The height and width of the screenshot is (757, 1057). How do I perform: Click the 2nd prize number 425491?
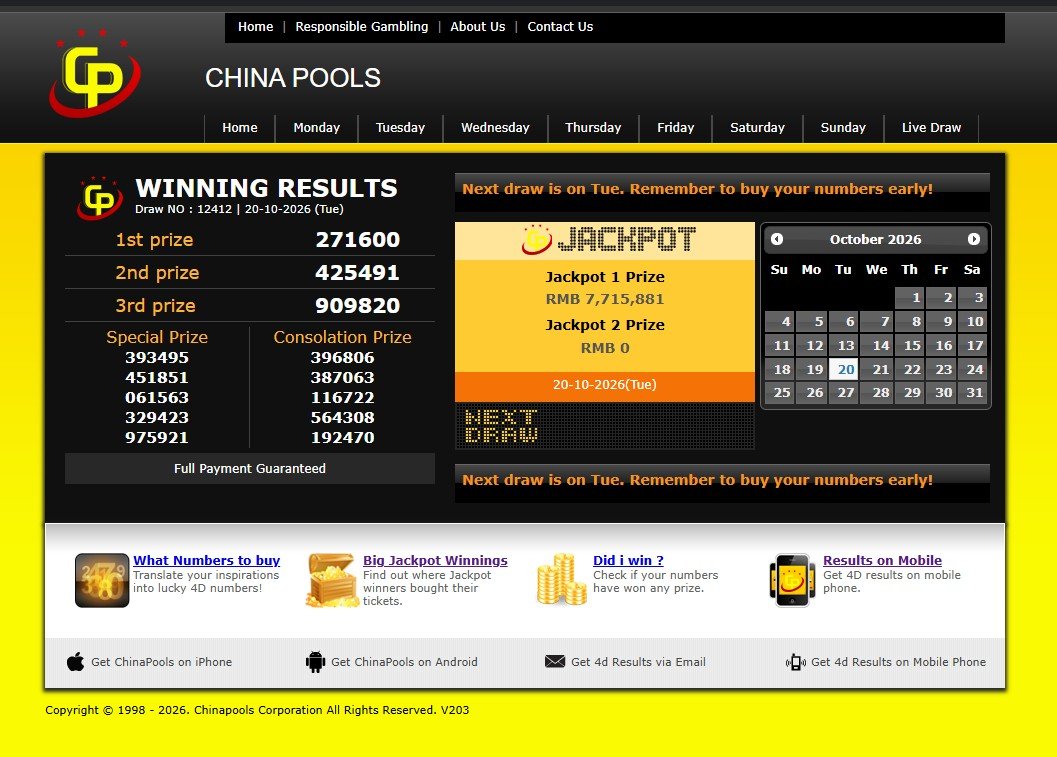[x=357, y=273]
